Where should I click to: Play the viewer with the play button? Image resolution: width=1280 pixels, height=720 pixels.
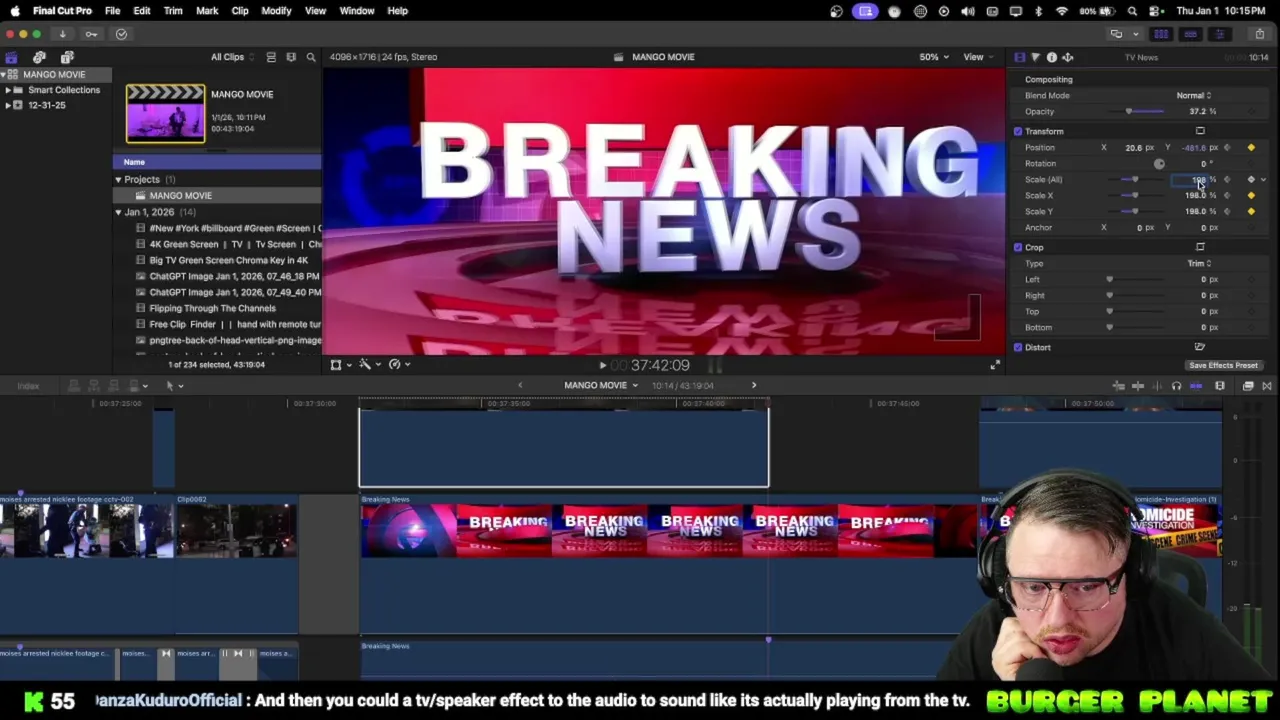[x=602, y=365]
